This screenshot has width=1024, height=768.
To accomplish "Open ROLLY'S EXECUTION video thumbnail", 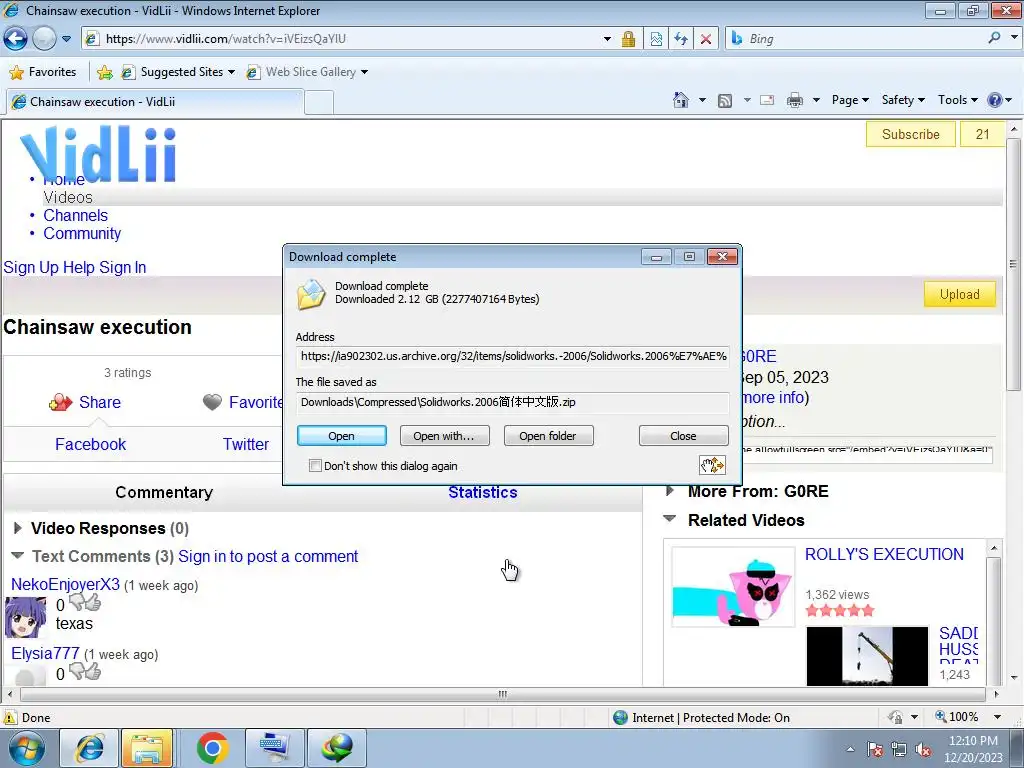I will tap(733, 586).
